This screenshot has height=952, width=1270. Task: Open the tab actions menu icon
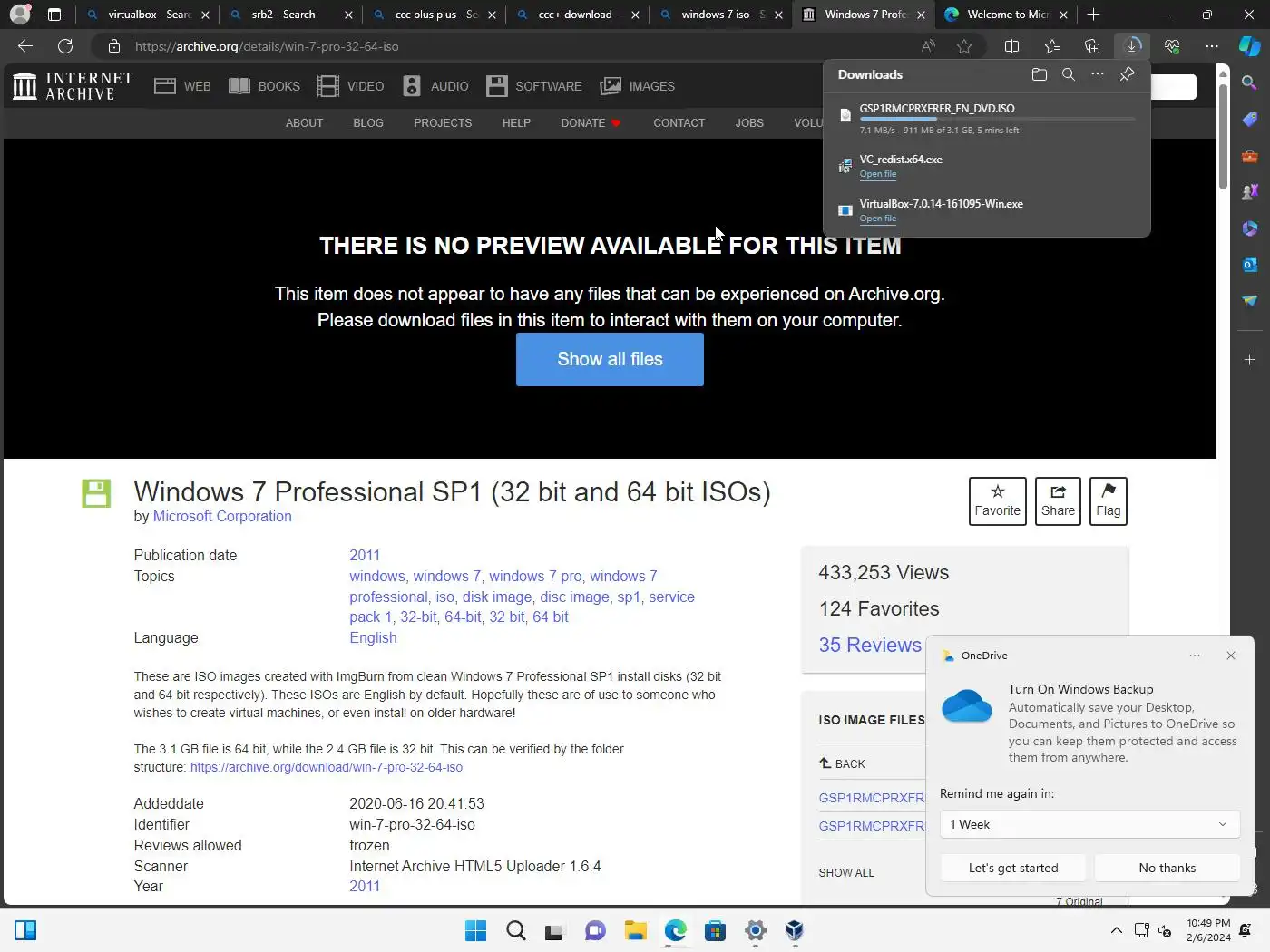[x=54, y=15]
